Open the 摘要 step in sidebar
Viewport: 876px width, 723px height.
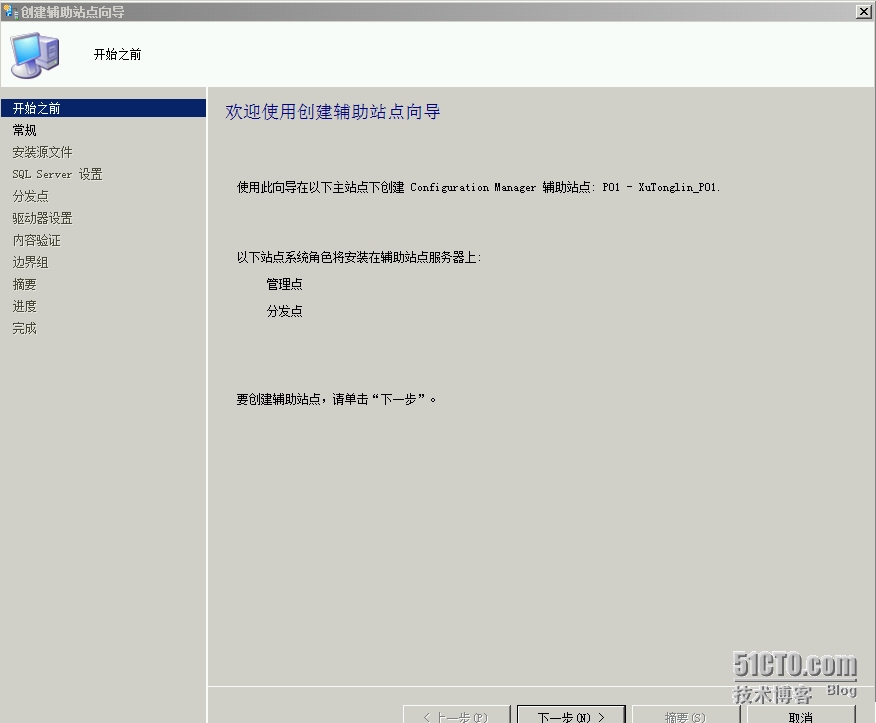(x=25, y=284)
